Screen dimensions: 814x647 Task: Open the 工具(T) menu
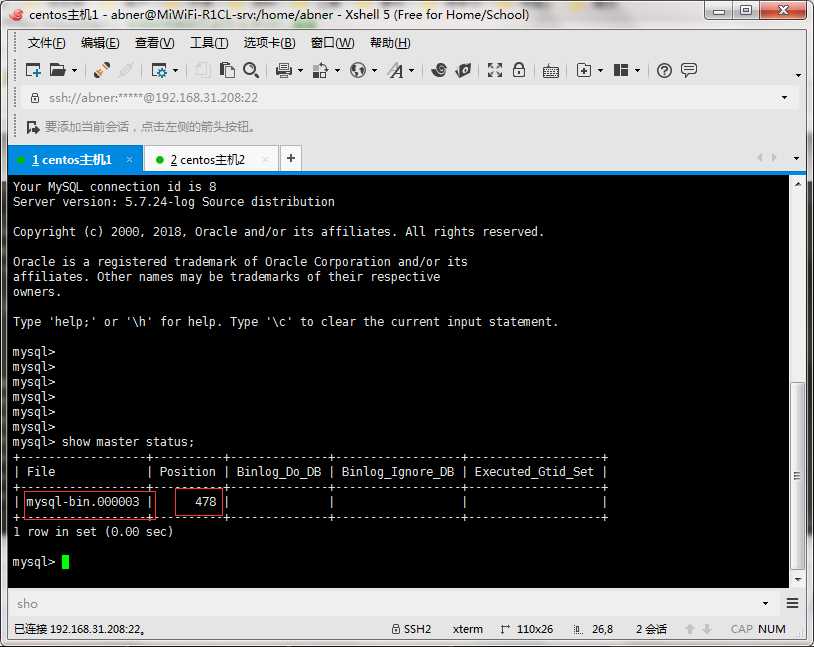pos(209,43)
